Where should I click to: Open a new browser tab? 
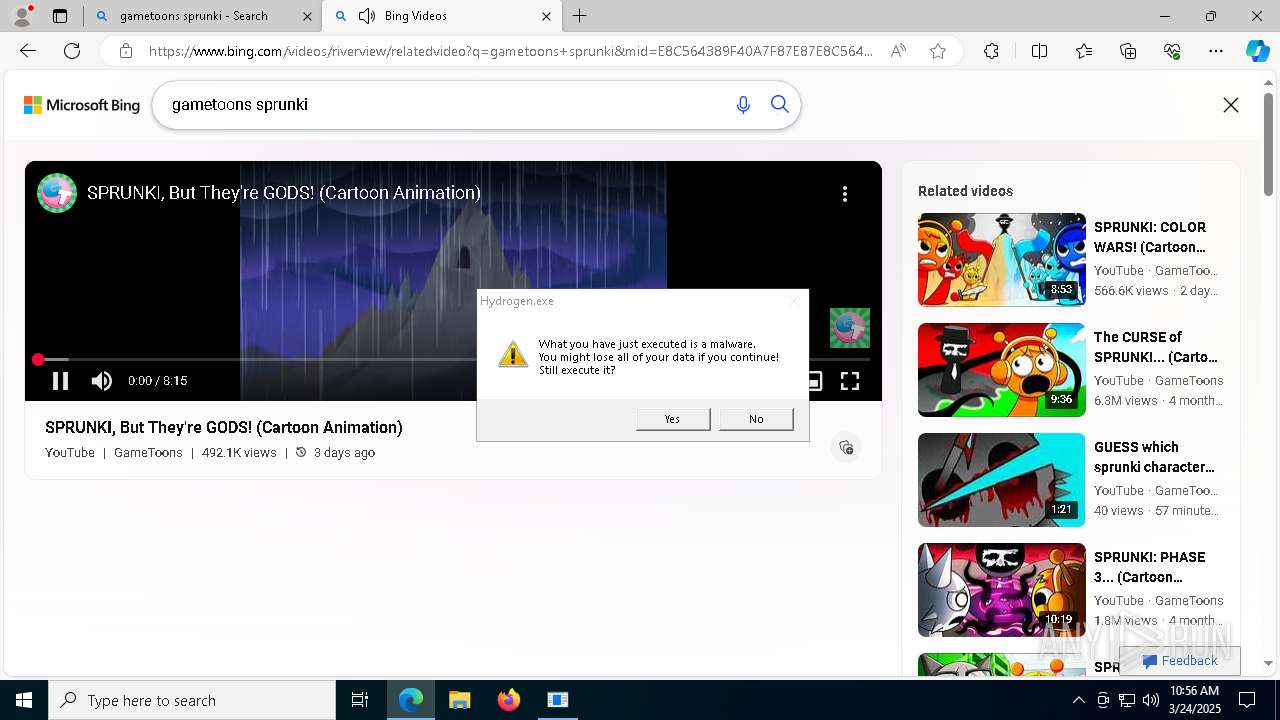tap(580, 16)
